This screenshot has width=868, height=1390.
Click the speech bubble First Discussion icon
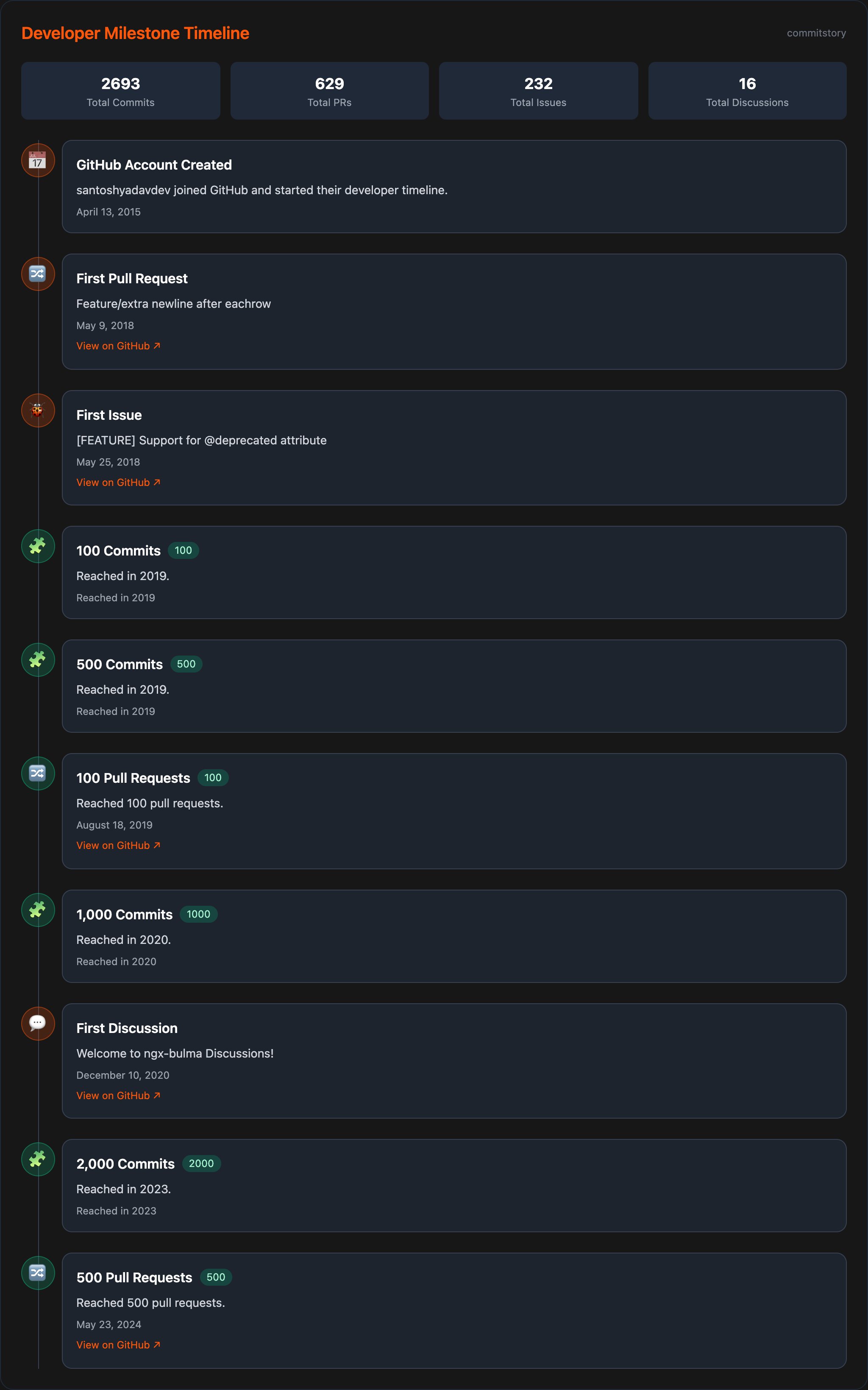click(x=38, y=1023)
